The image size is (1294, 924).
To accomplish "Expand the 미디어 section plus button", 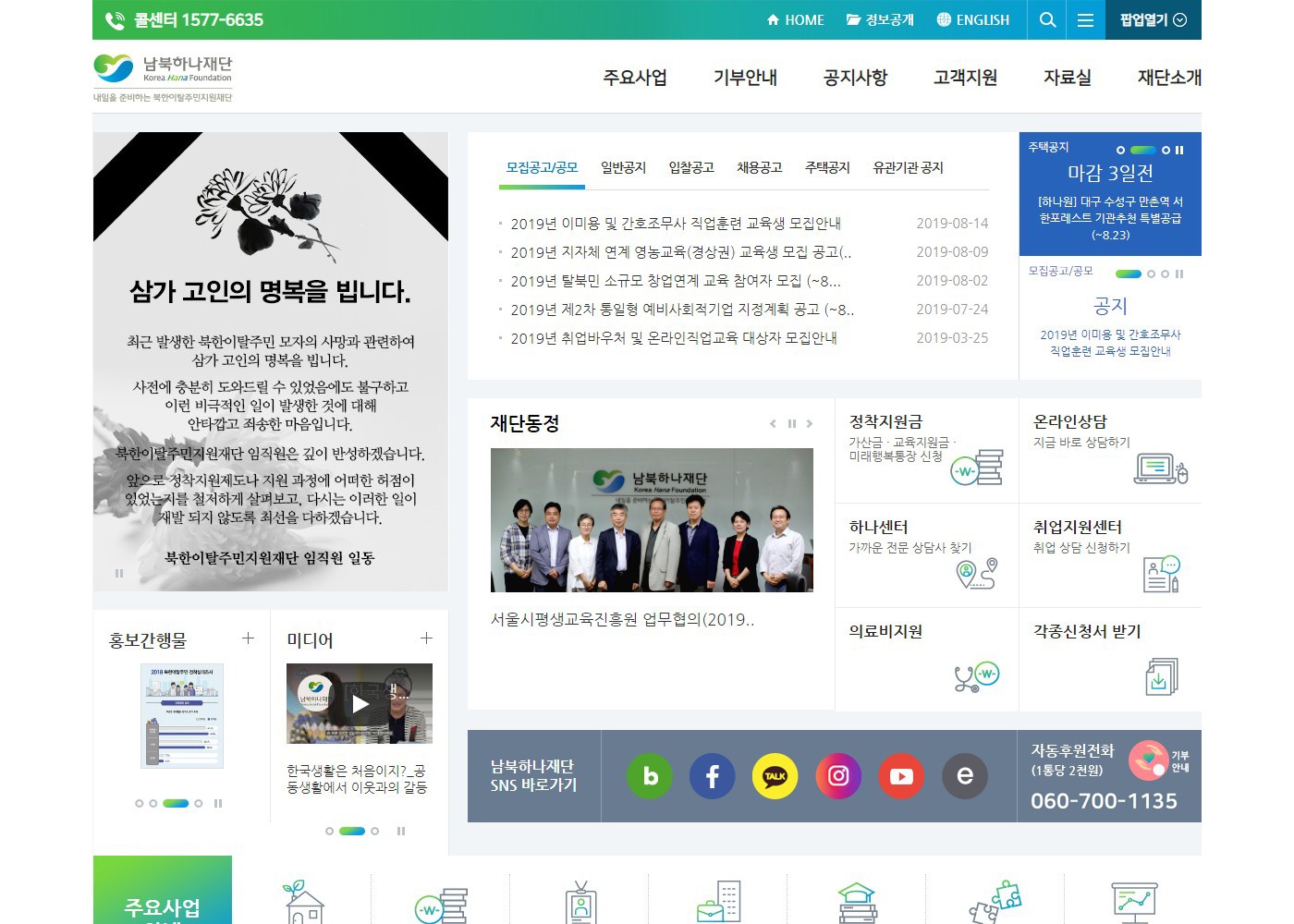I will pos(426,638).
